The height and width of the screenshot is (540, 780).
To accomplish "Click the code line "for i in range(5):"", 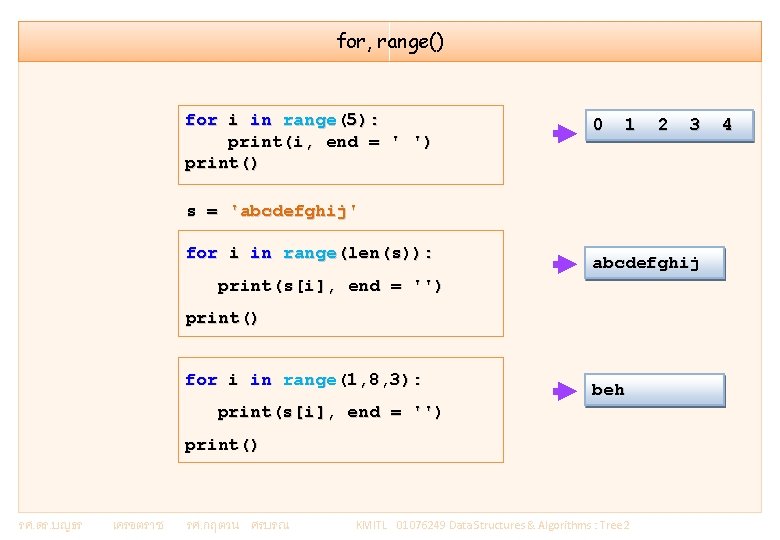I will tap(282, 120).
